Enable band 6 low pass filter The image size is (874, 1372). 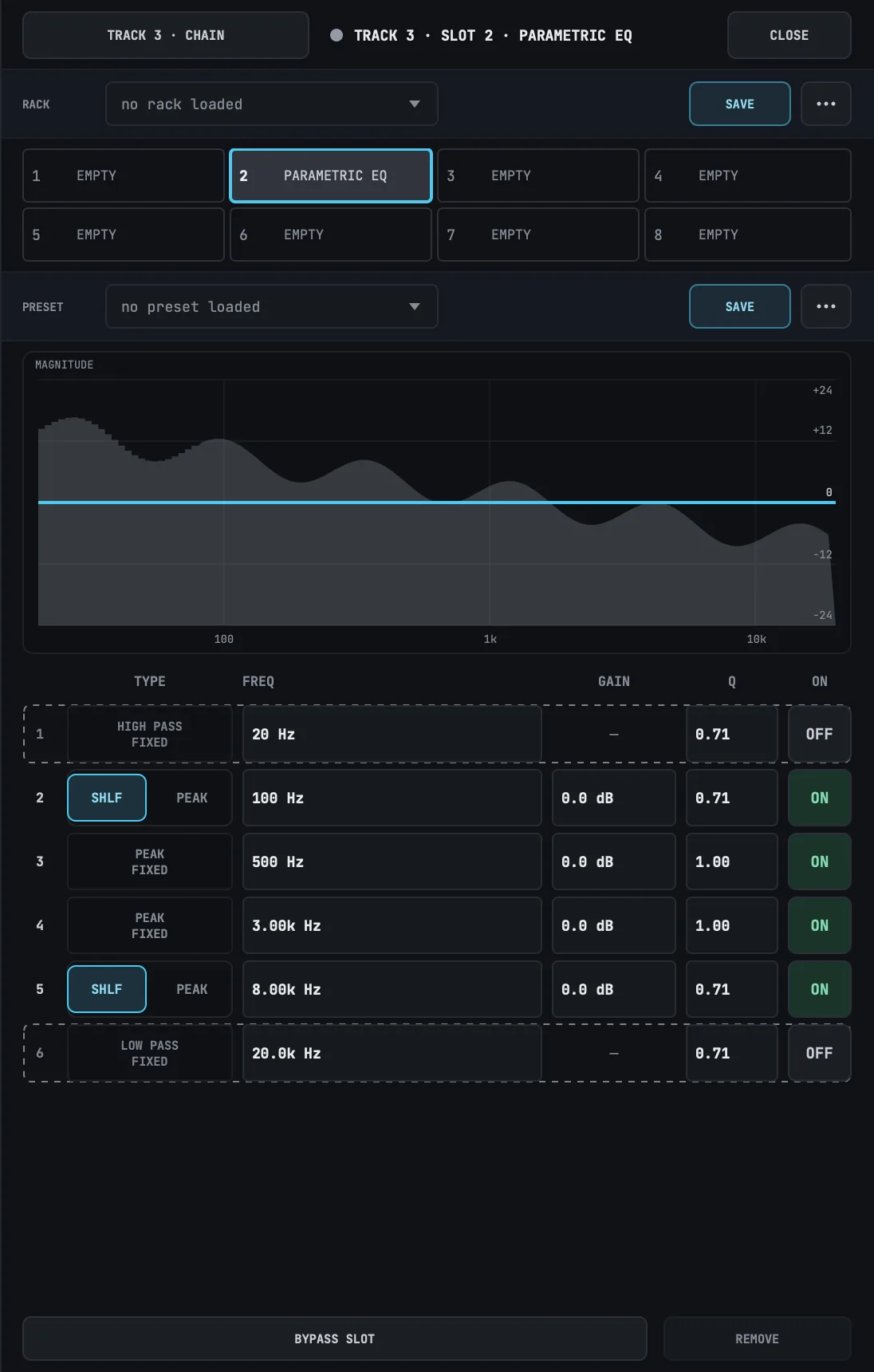[819, 1053]
